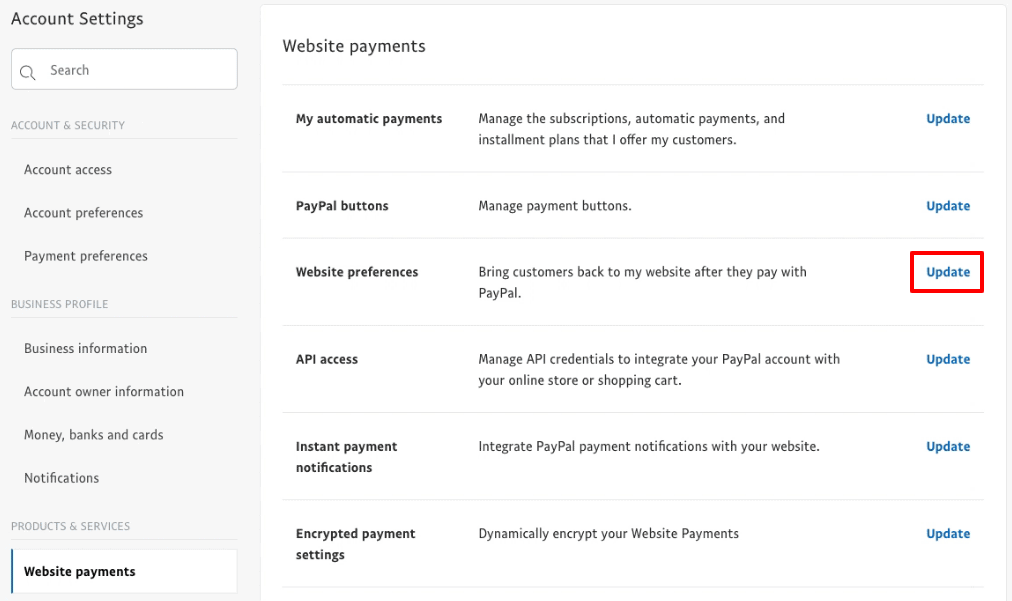Select Account preferences in sidebar
The height and width of the screenshot is (601, 1012).
83,212
